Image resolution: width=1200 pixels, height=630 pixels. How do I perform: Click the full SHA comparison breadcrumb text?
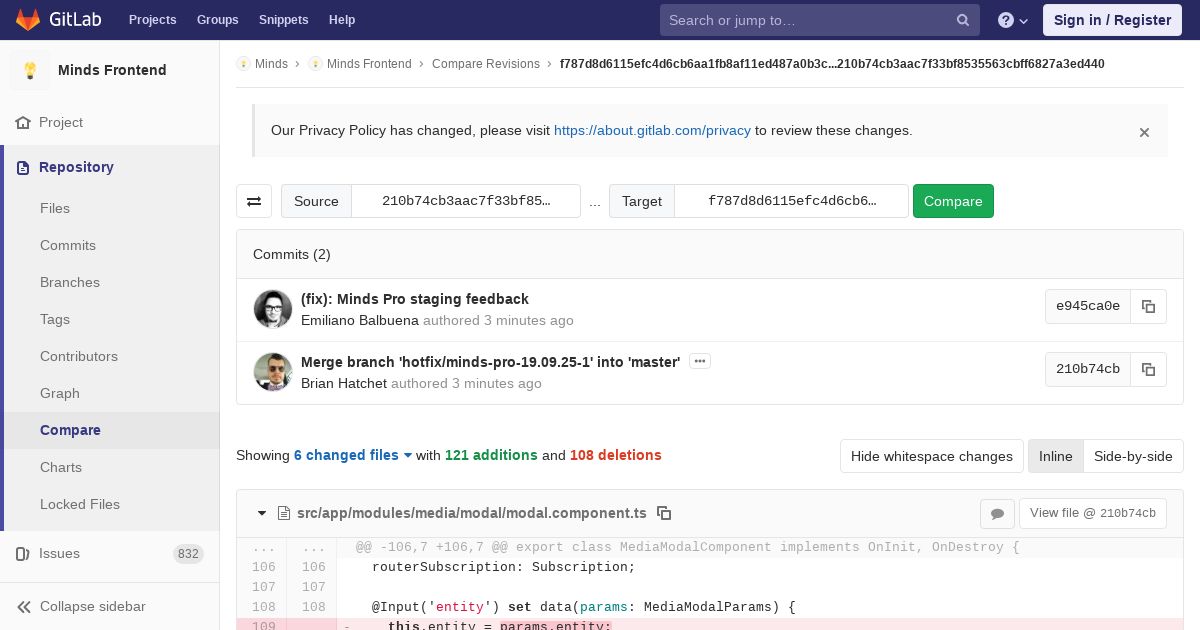click(x=832, y=64)
